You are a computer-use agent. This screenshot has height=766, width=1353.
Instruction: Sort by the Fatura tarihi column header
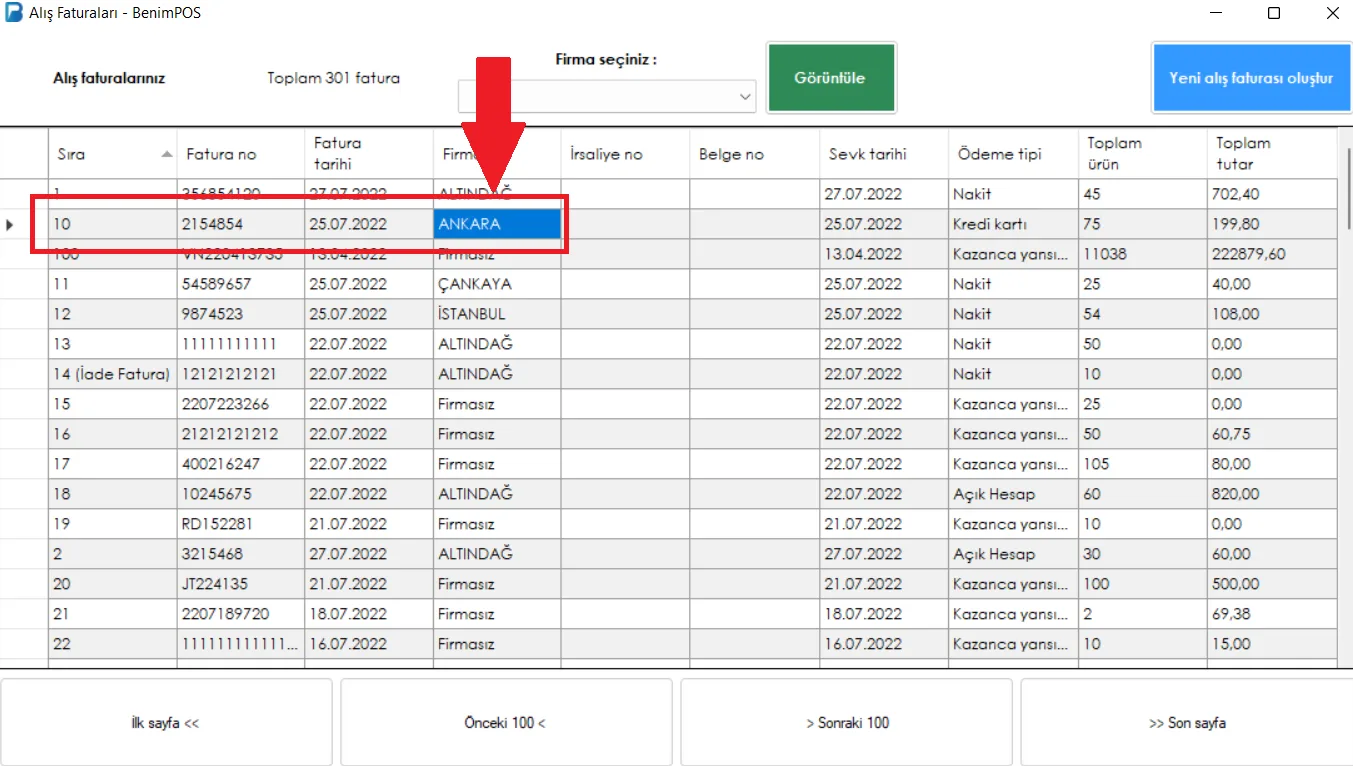tap(369, 154)
